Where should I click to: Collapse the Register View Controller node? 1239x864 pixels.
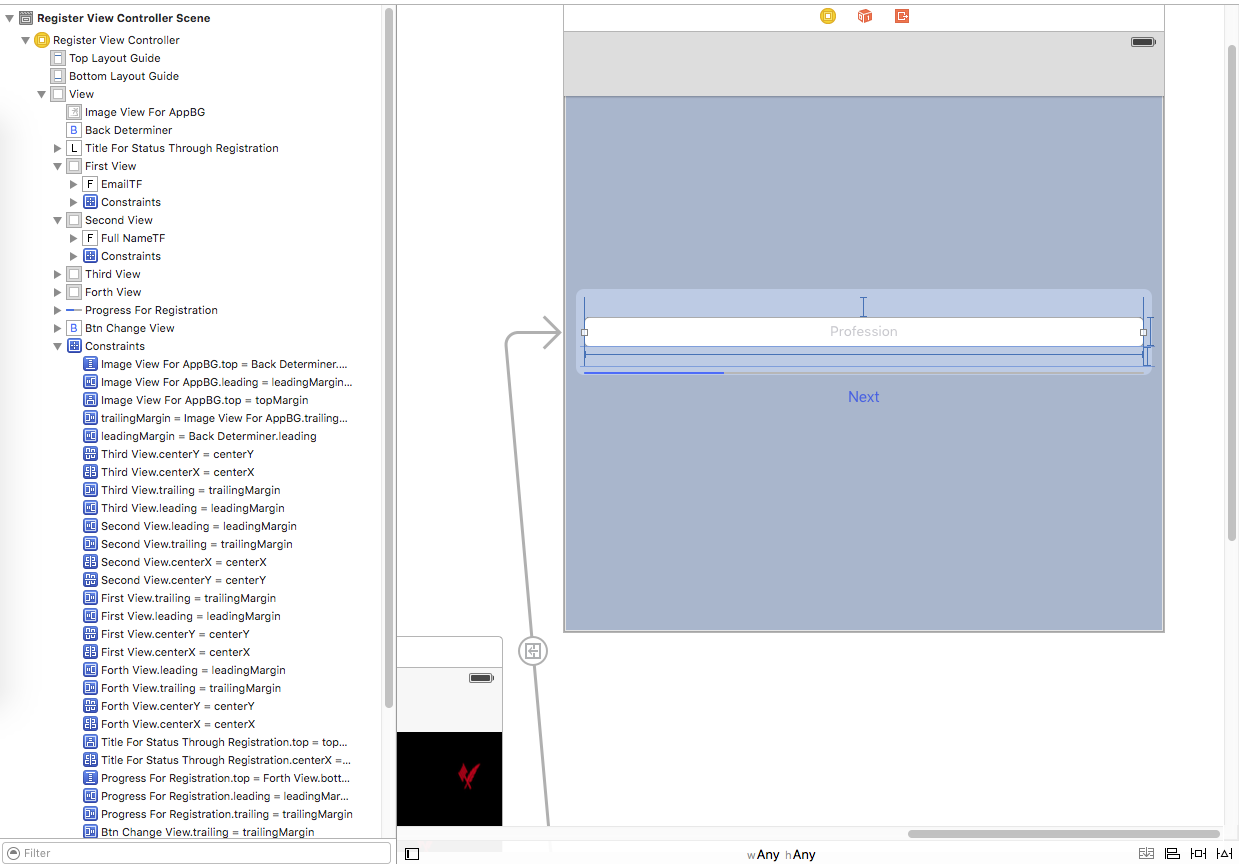(25, 40)
